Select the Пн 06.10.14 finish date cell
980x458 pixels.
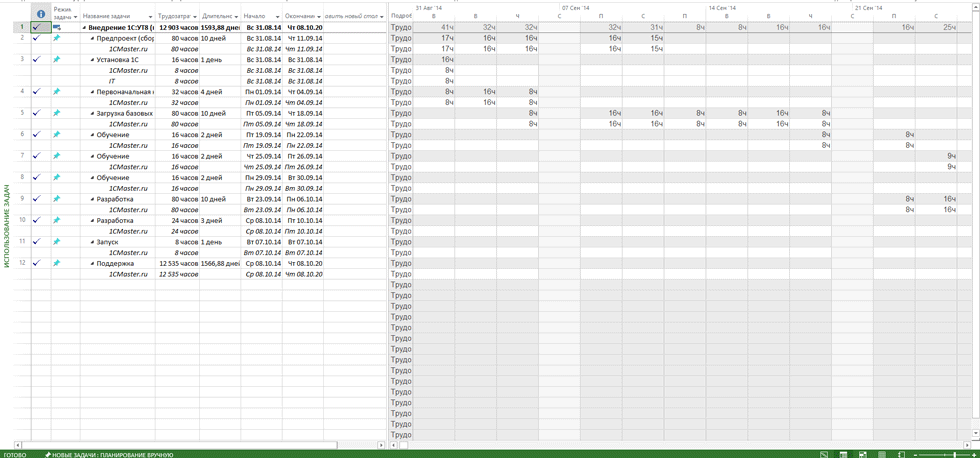pos(302,199)
